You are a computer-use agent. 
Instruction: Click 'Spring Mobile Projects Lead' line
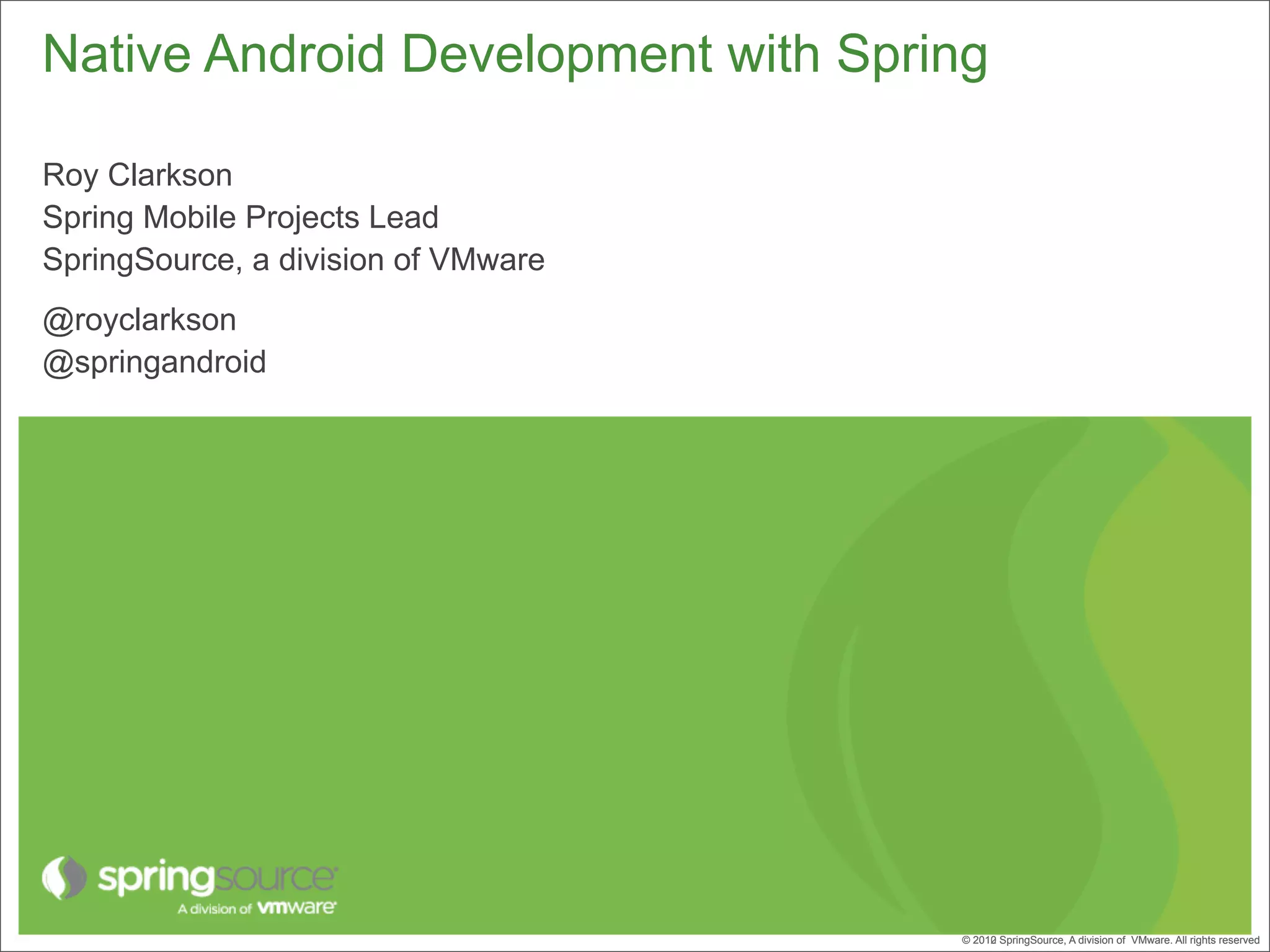coord(241,218)
